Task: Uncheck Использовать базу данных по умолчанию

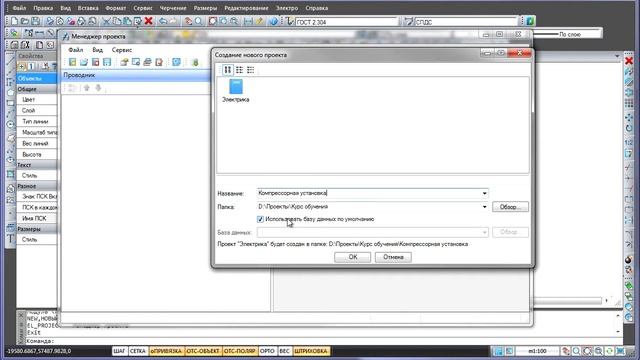Action: (260, 219)
